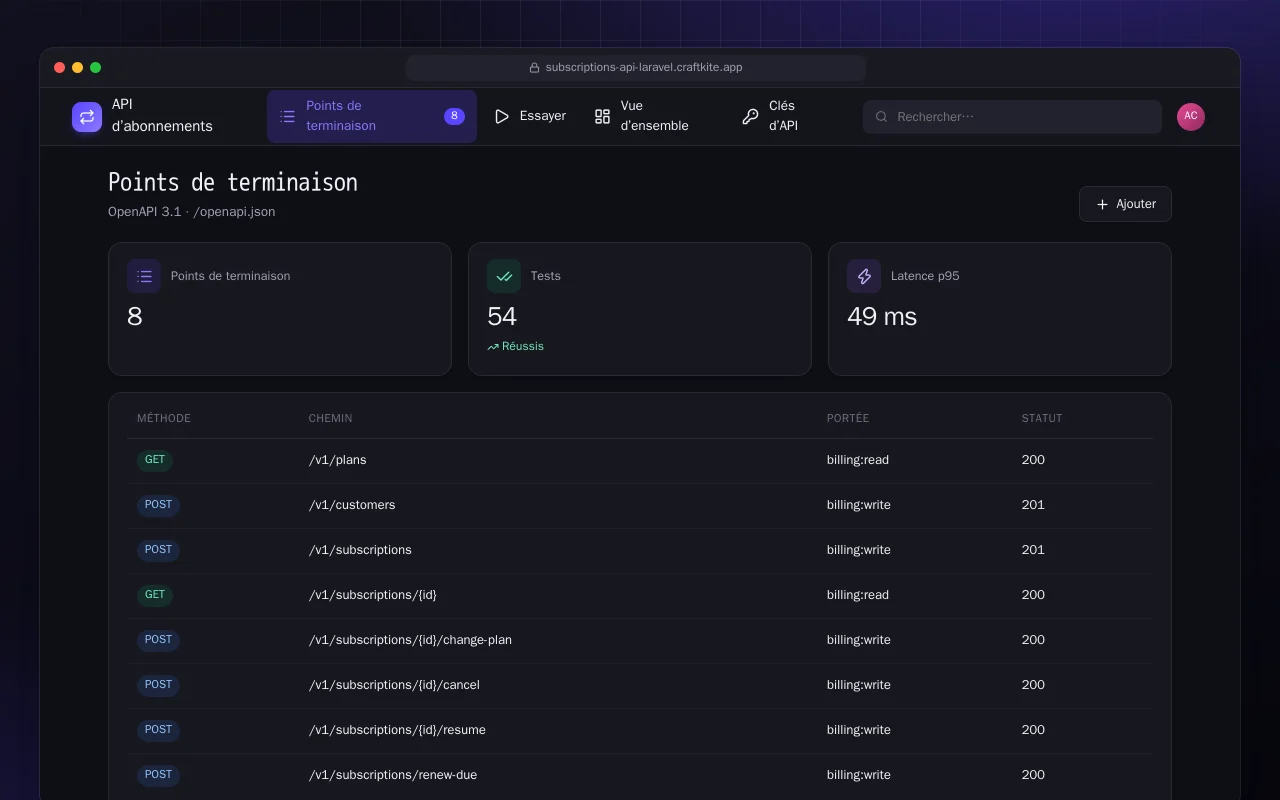This screenshot has height=800, width=1280.
Task: Click the key icon for Clés d'API
Action: point(750,117)
